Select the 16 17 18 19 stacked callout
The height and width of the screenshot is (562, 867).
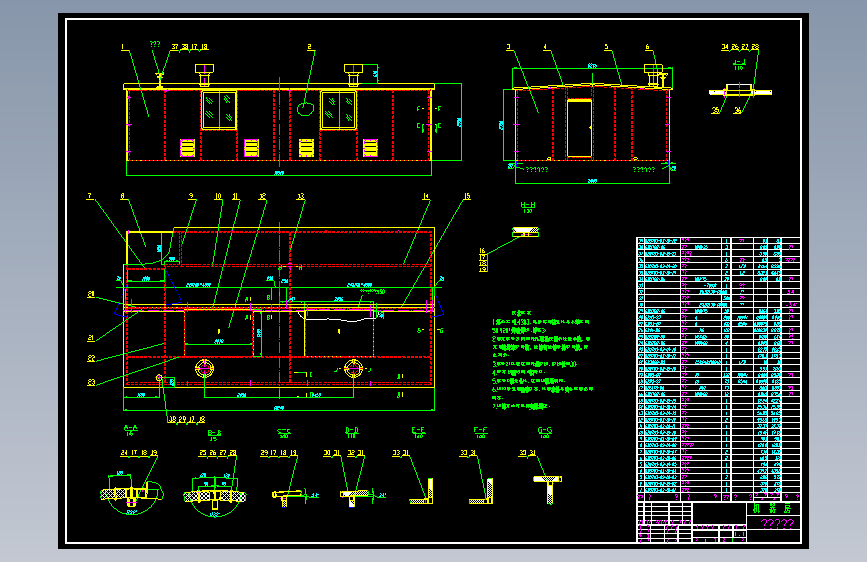pos(483,260)
